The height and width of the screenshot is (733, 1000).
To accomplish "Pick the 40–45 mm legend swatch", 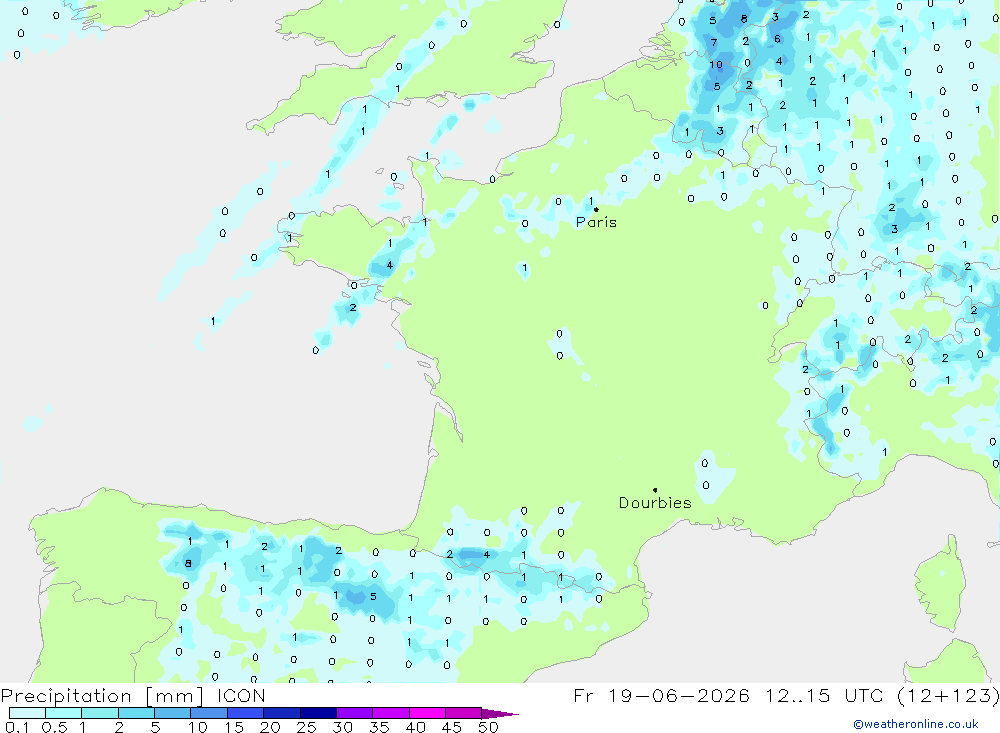I will [427, 713].
